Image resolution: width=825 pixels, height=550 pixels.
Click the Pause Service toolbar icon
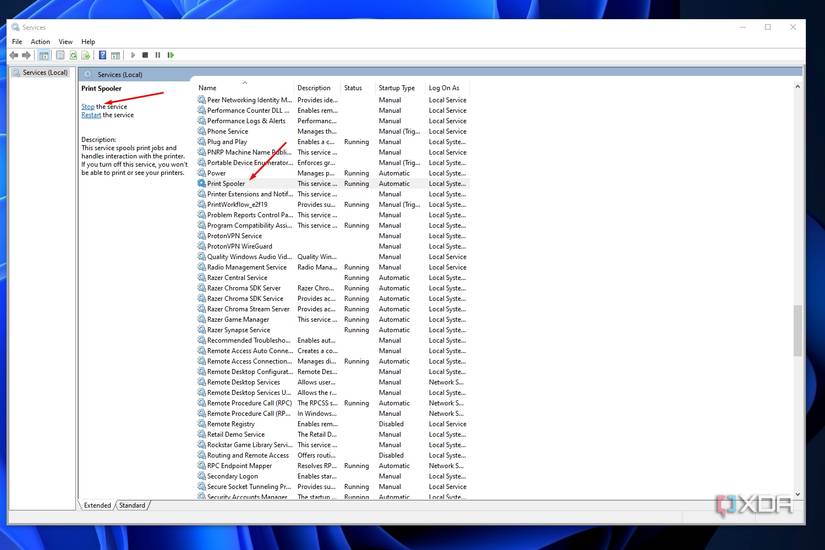(158, 55)
